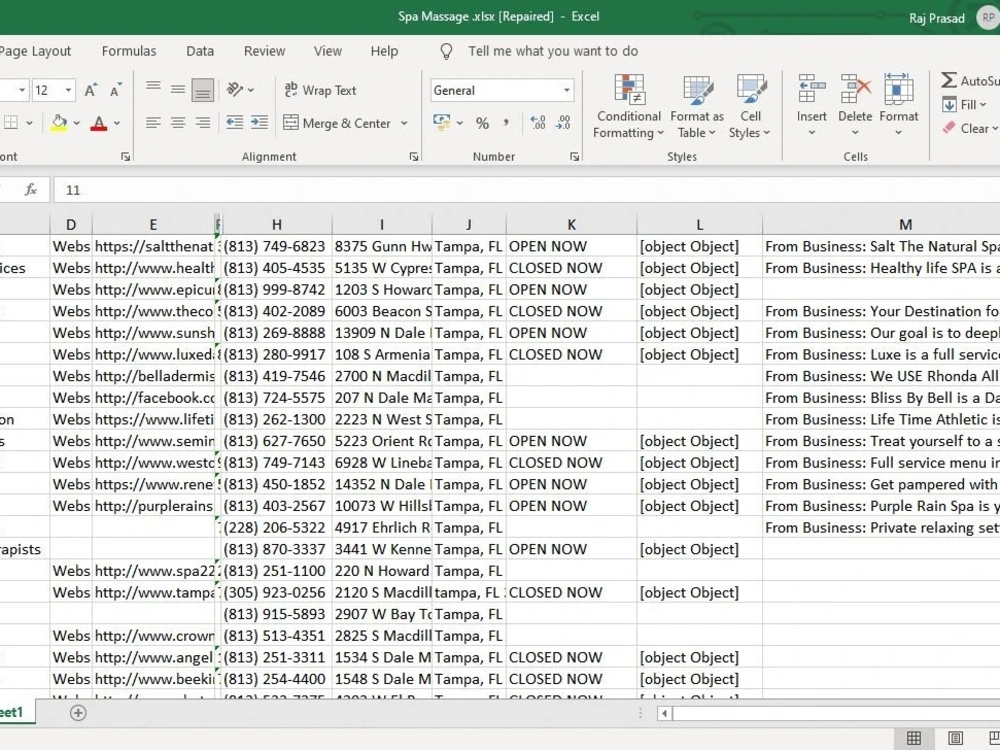This screenshot has height=750, width=1000.
Task: Apply comma style formatting
Action: coord(506,122)
